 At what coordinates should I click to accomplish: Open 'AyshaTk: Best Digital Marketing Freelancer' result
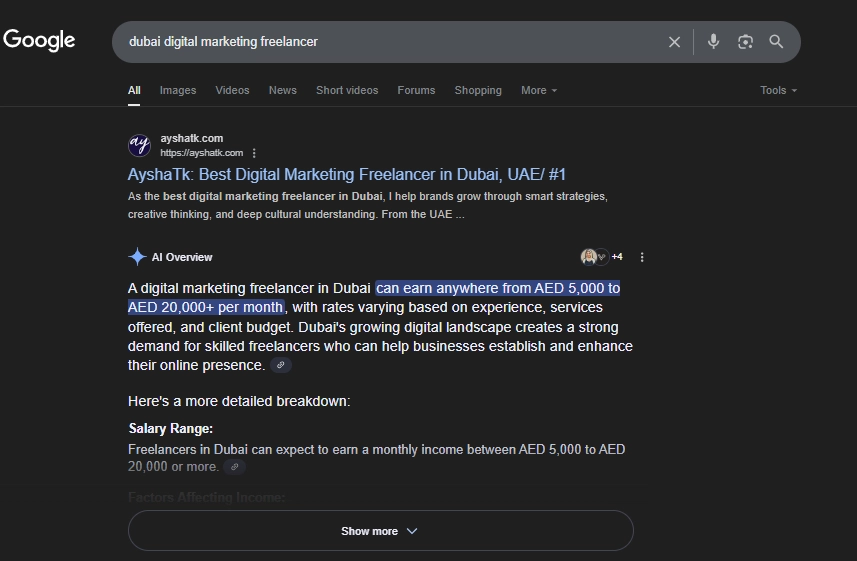click(347, 174)
